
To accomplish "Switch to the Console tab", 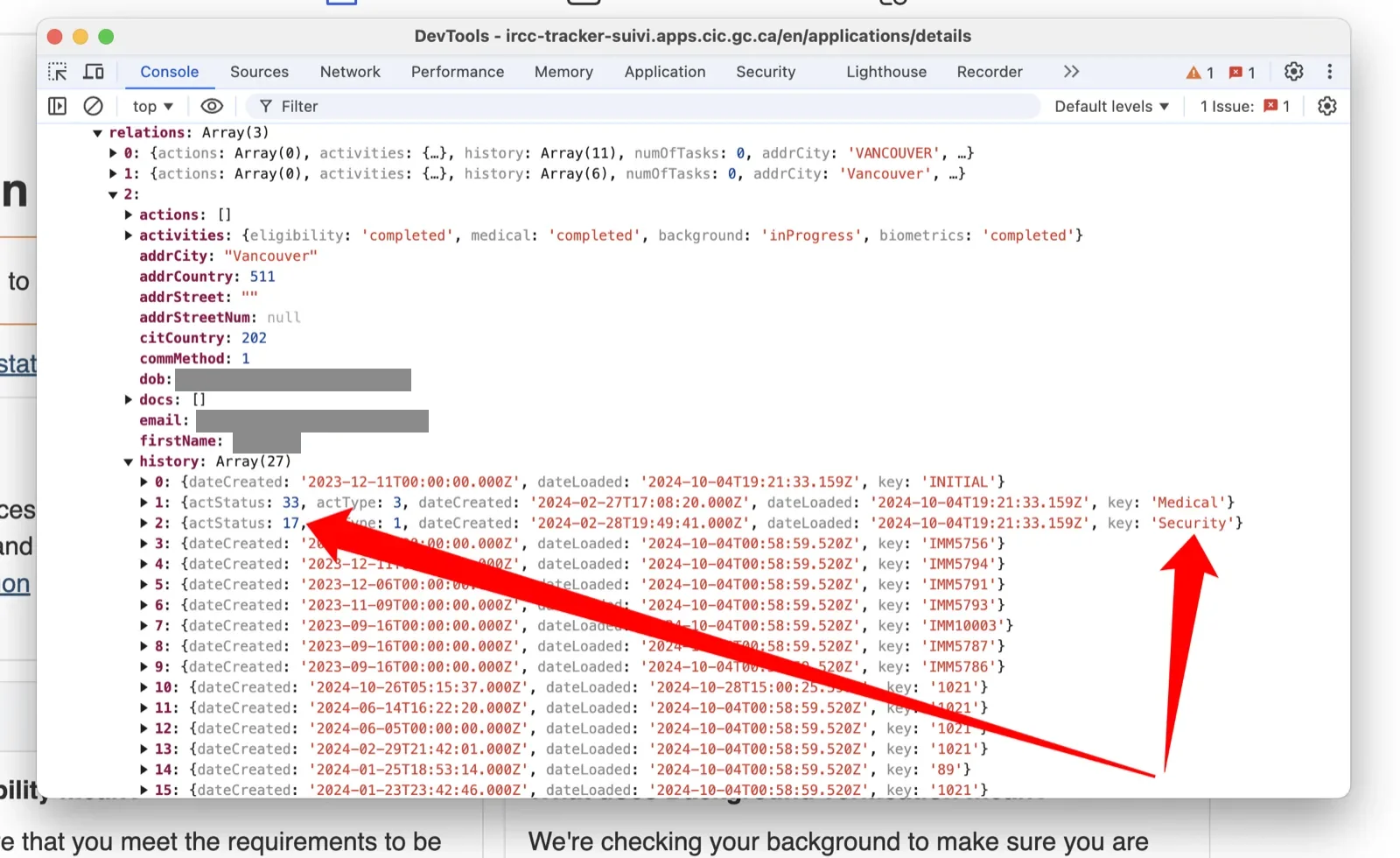I will 170,72.
